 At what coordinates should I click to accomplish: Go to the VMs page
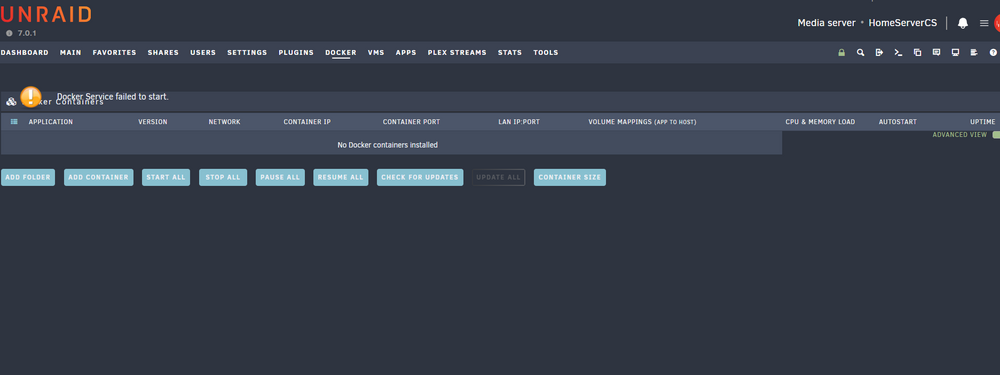pos(376,53)
